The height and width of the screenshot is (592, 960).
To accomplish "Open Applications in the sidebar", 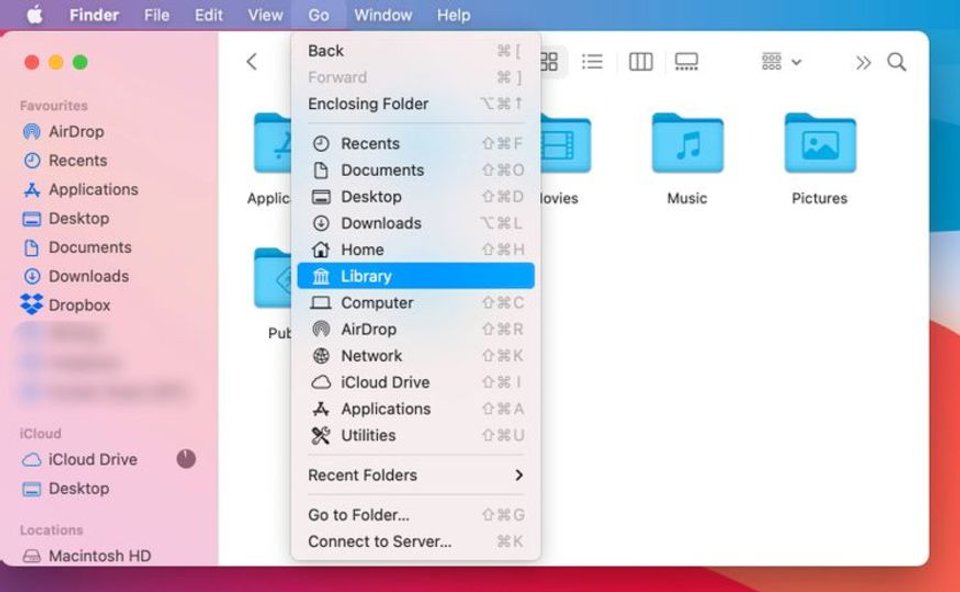I will click(x=93, y=190).
